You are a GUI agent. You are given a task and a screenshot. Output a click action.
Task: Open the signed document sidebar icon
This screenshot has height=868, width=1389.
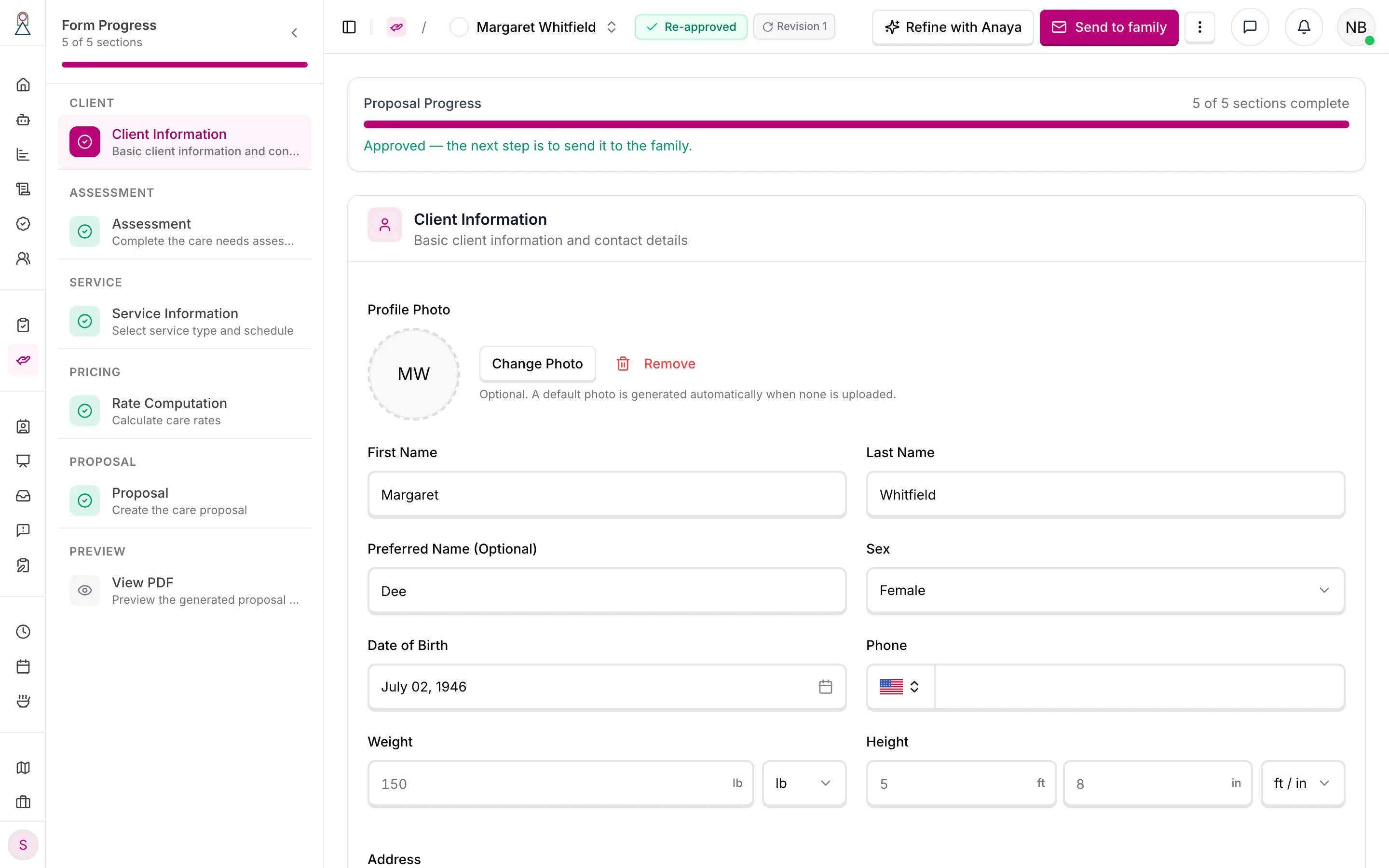[23, 565]
